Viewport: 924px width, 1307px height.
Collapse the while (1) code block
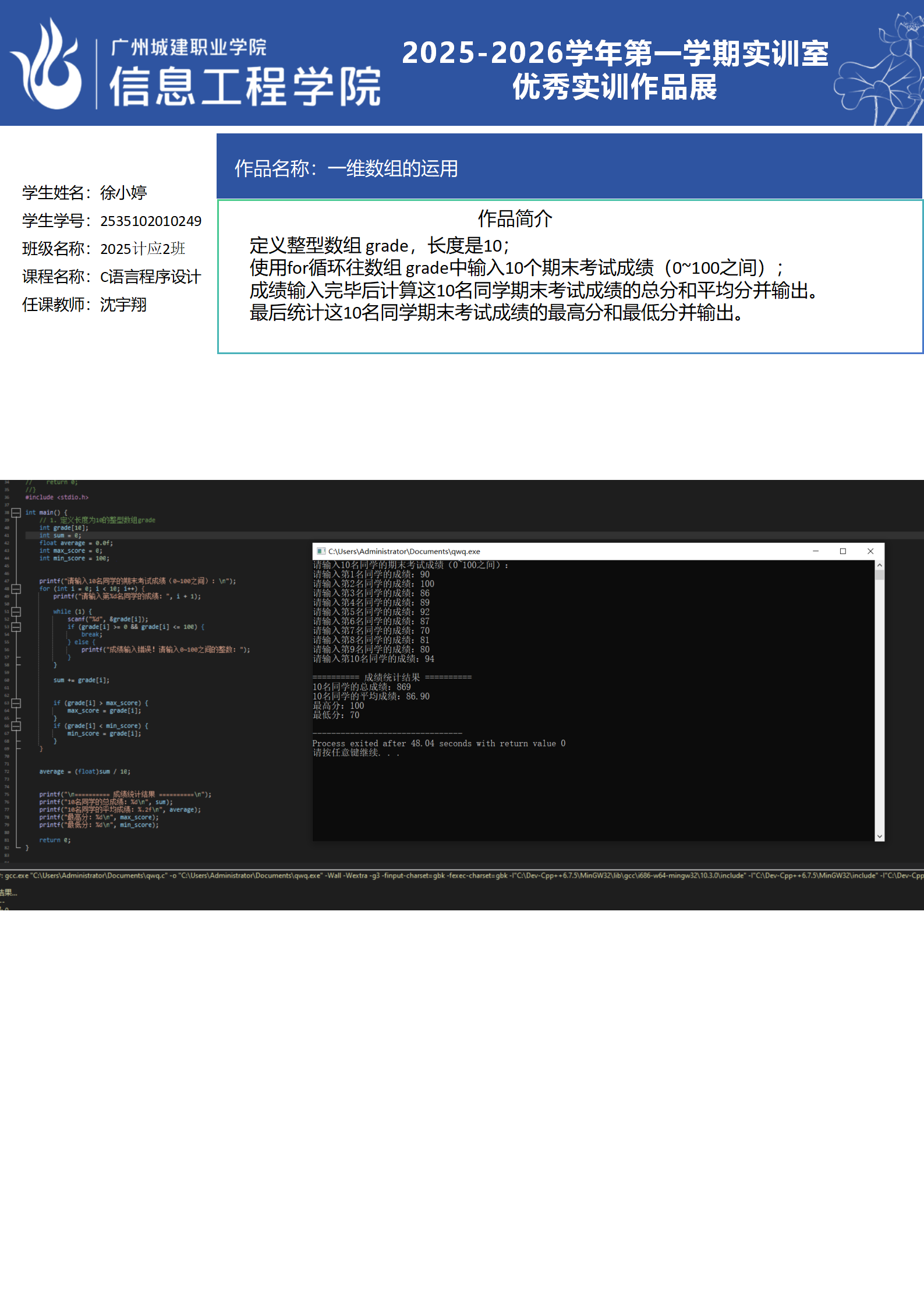[16, 612]
